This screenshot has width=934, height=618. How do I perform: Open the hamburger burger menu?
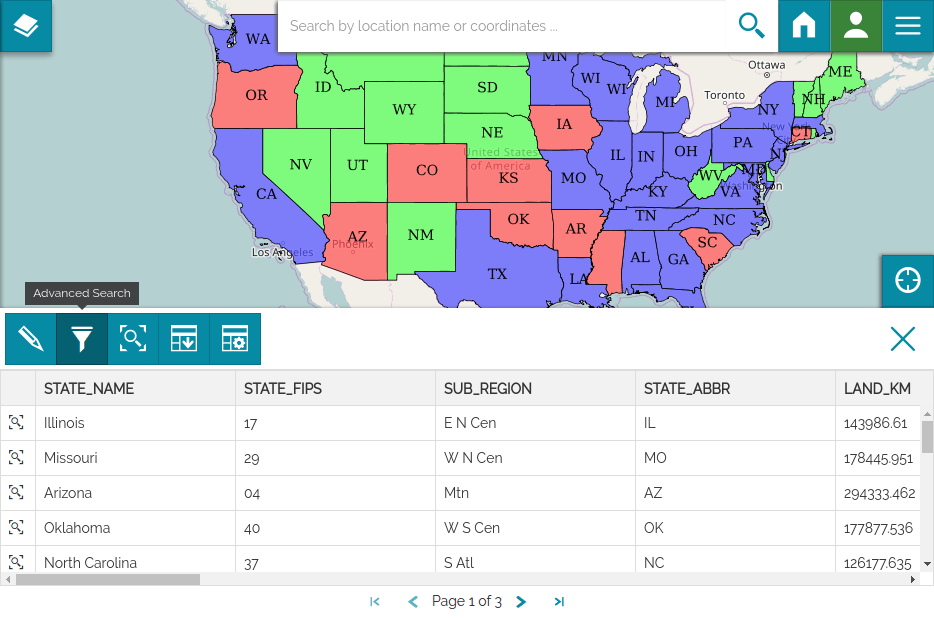pos(908,26)
